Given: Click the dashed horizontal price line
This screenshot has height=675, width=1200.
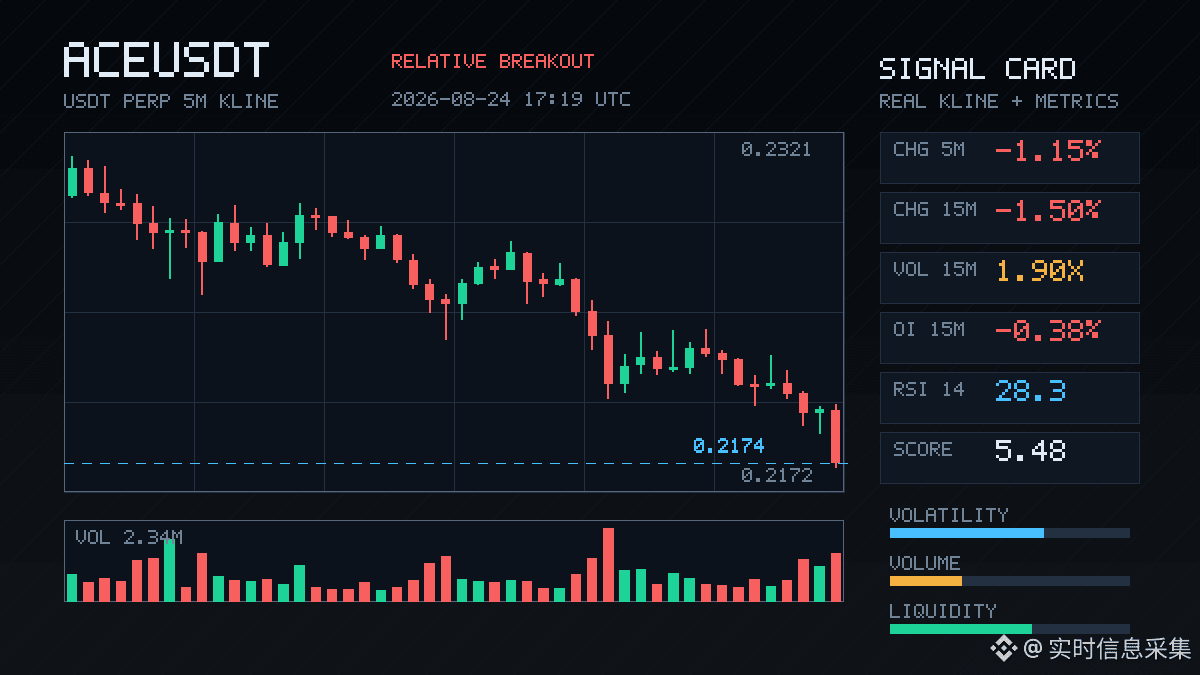Looking at the screenshot, I should pyautogui.click(x=454, y=463).
